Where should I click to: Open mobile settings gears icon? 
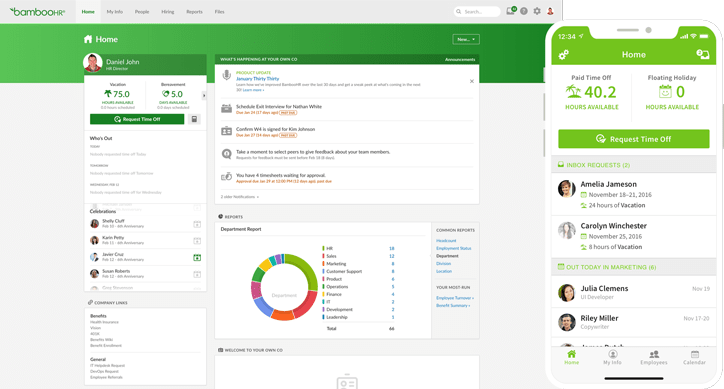(x=563, y=55)
